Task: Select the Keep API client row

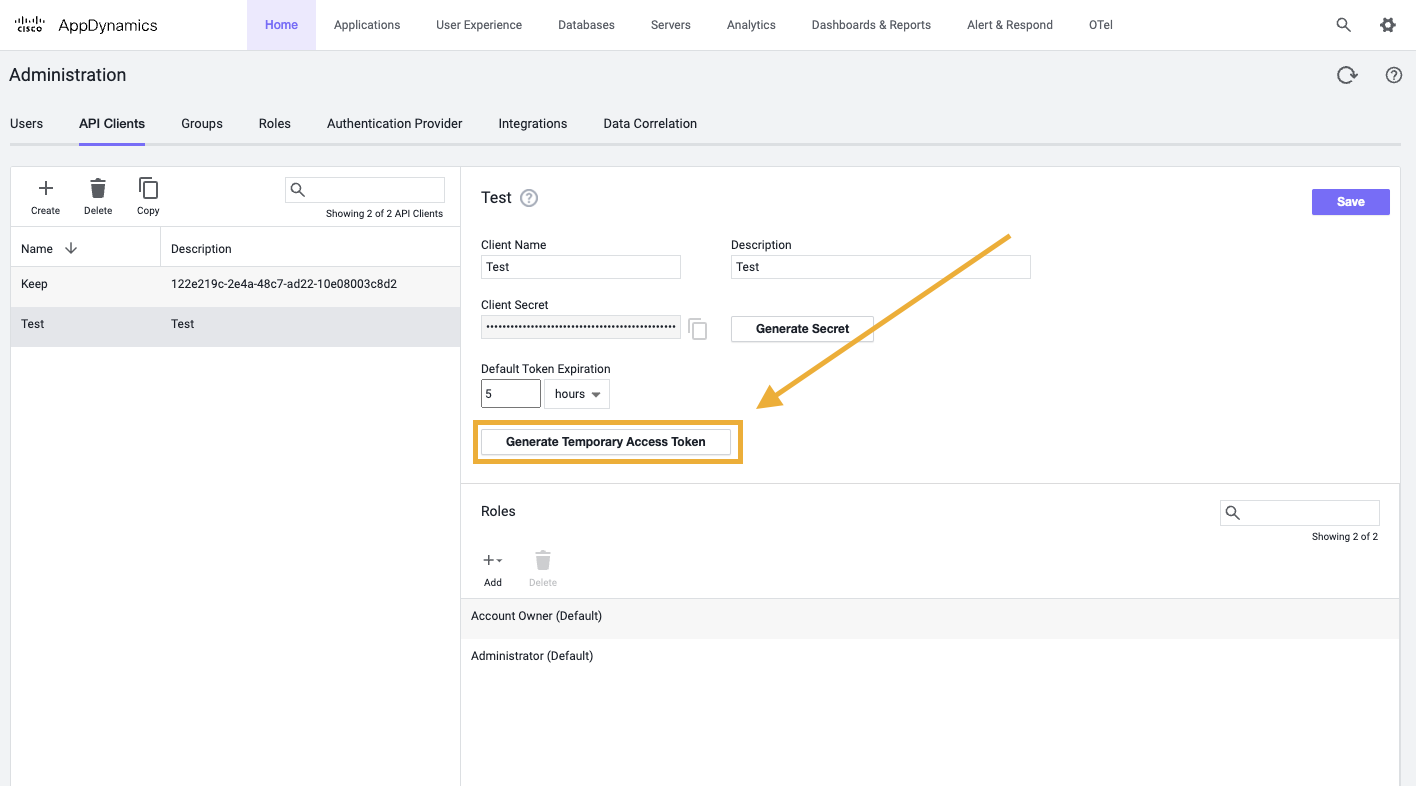Action: tap(235, 285)
